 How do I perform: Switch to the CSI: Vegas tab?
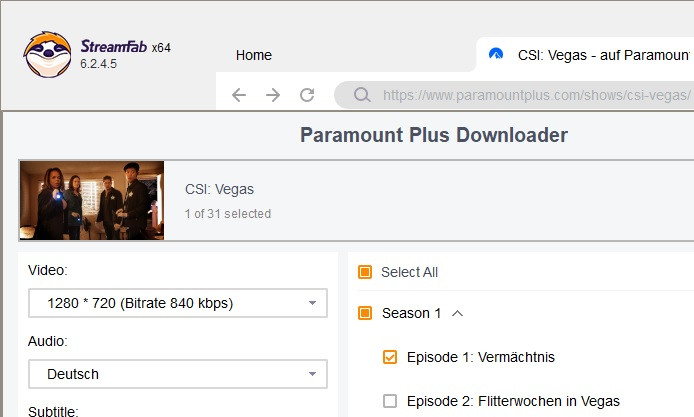point(585,55)
